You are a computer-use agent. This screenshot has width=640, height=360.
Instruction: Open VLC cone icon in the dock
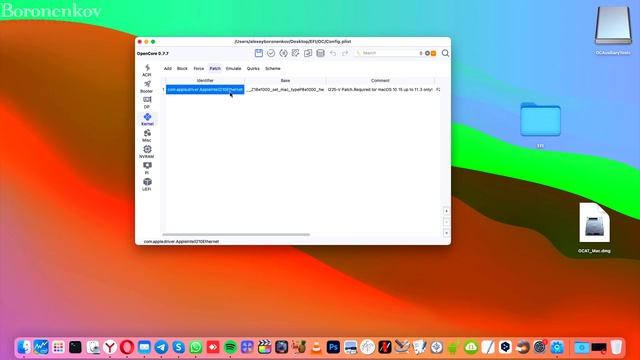316,347
